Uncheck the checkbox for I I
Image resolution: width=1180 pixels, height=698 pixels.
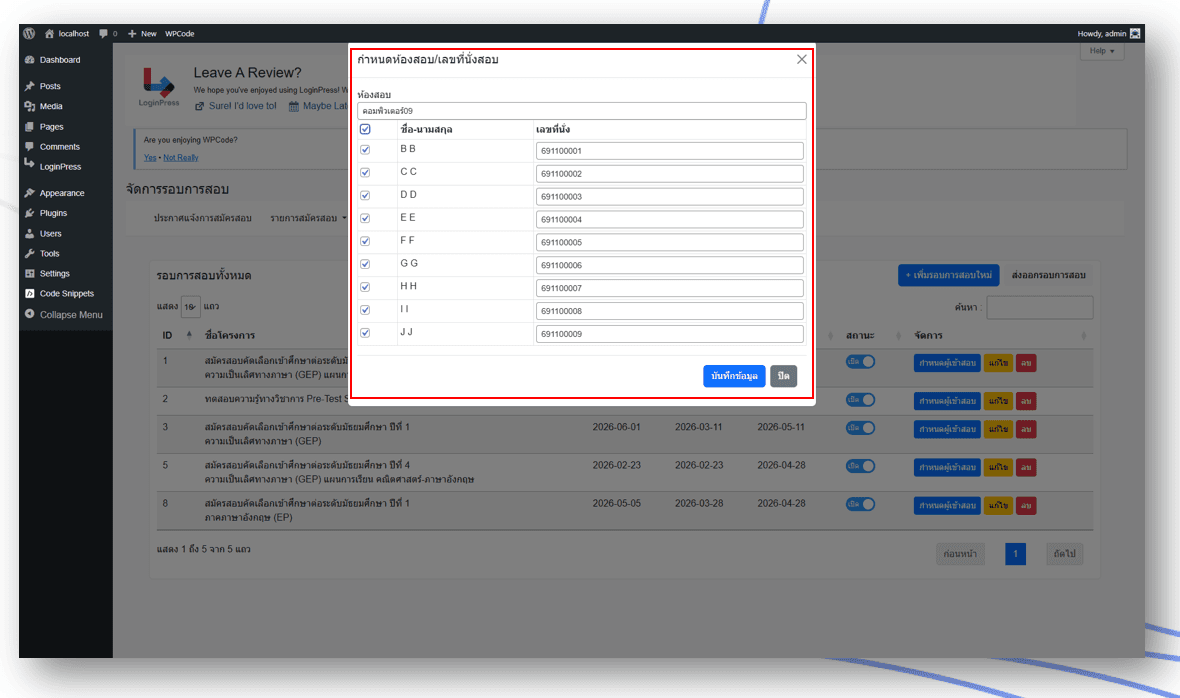tap(365, 310)
